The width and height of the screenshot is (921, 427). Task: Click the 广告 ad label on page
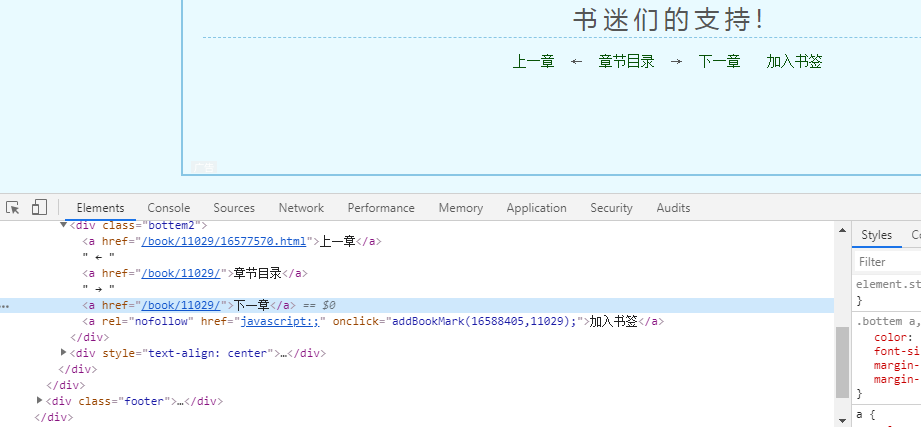(x=204, y=168)
